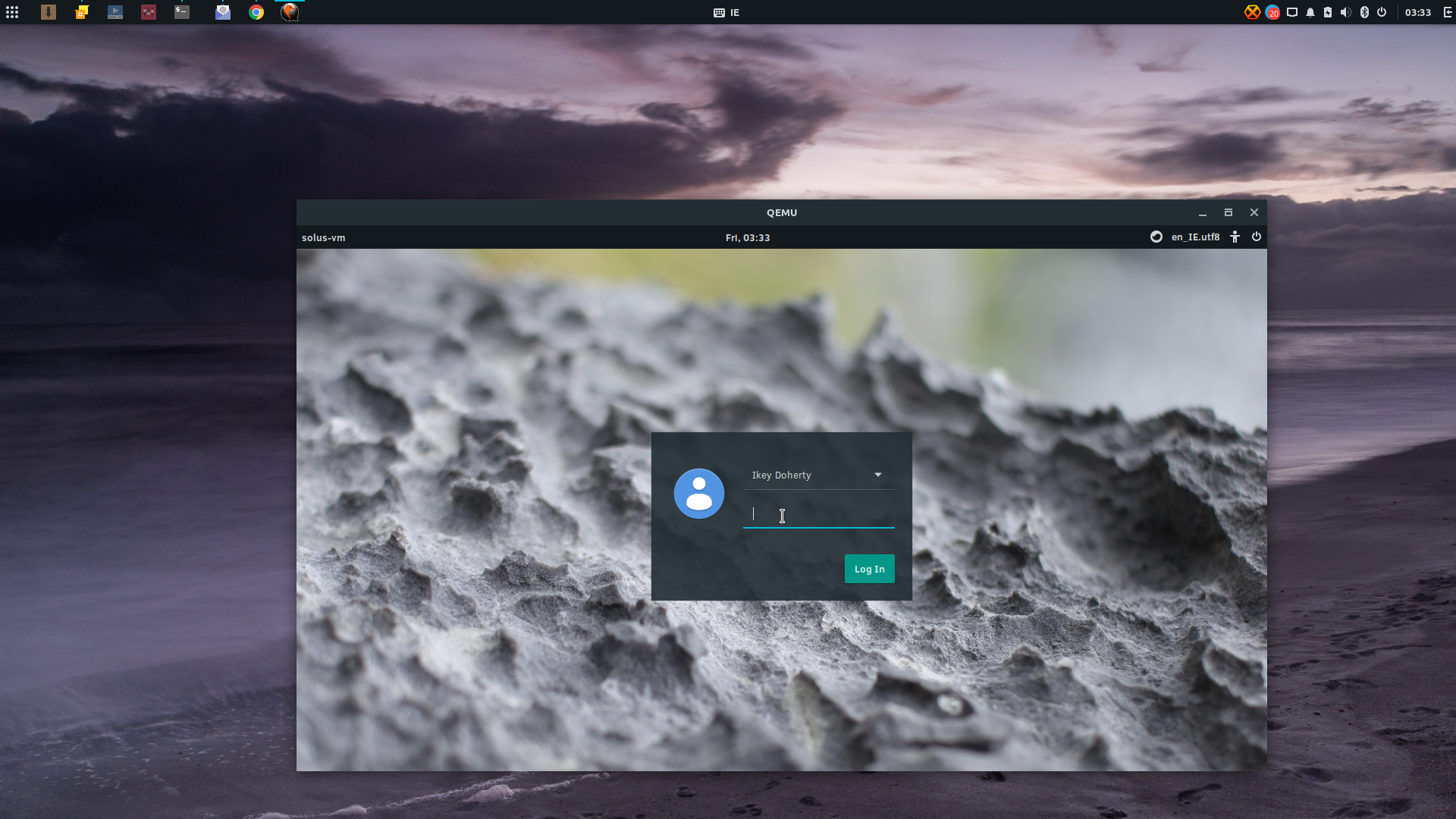Open the greeter accessibility menu
This screenshot has height=819, width=1456.
tap(1235, 237)
